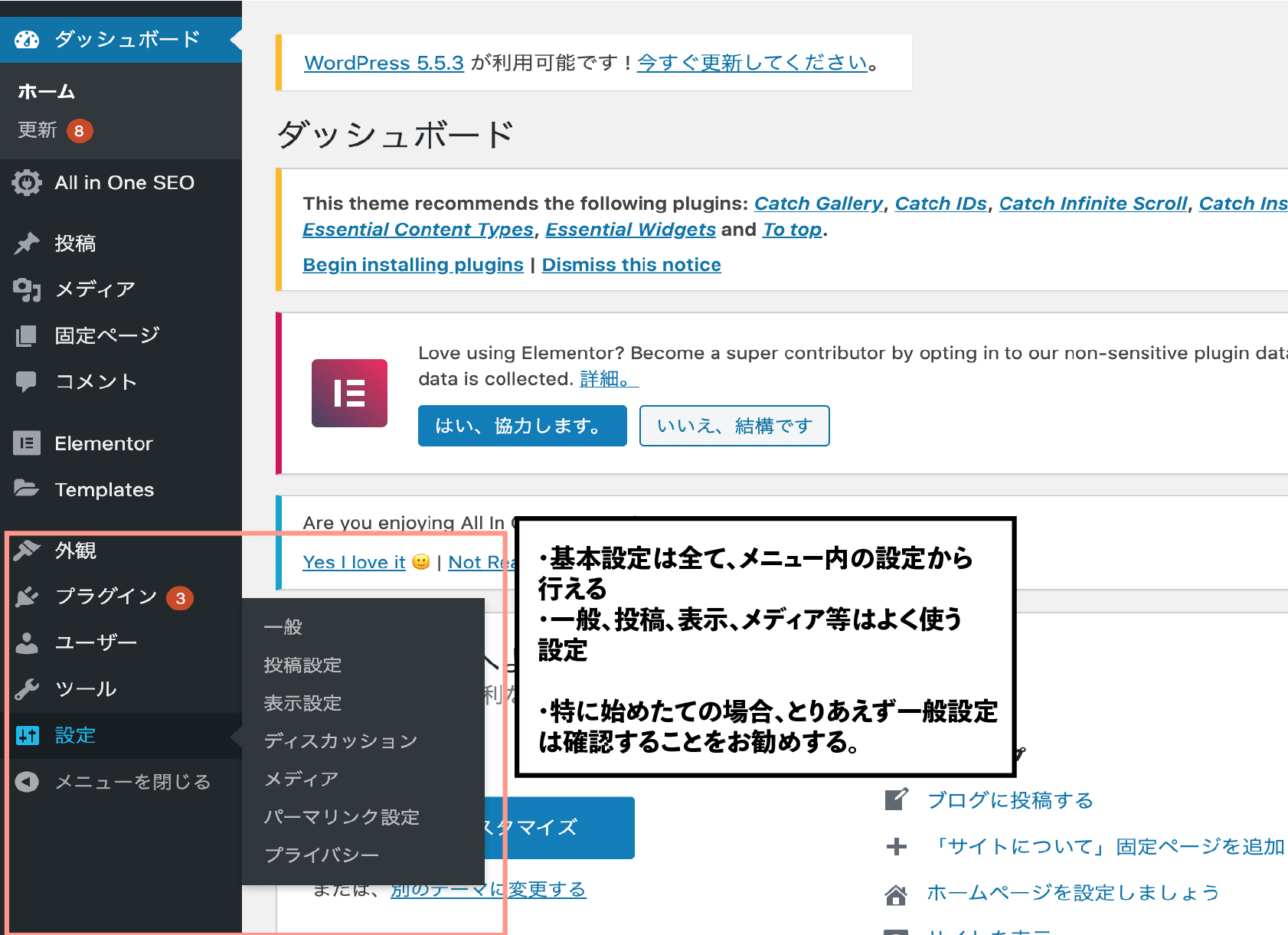Click the pencil icon beside ブログに投稿する
The width and height of the screenshot is (1288, 935).
[897, 799]
